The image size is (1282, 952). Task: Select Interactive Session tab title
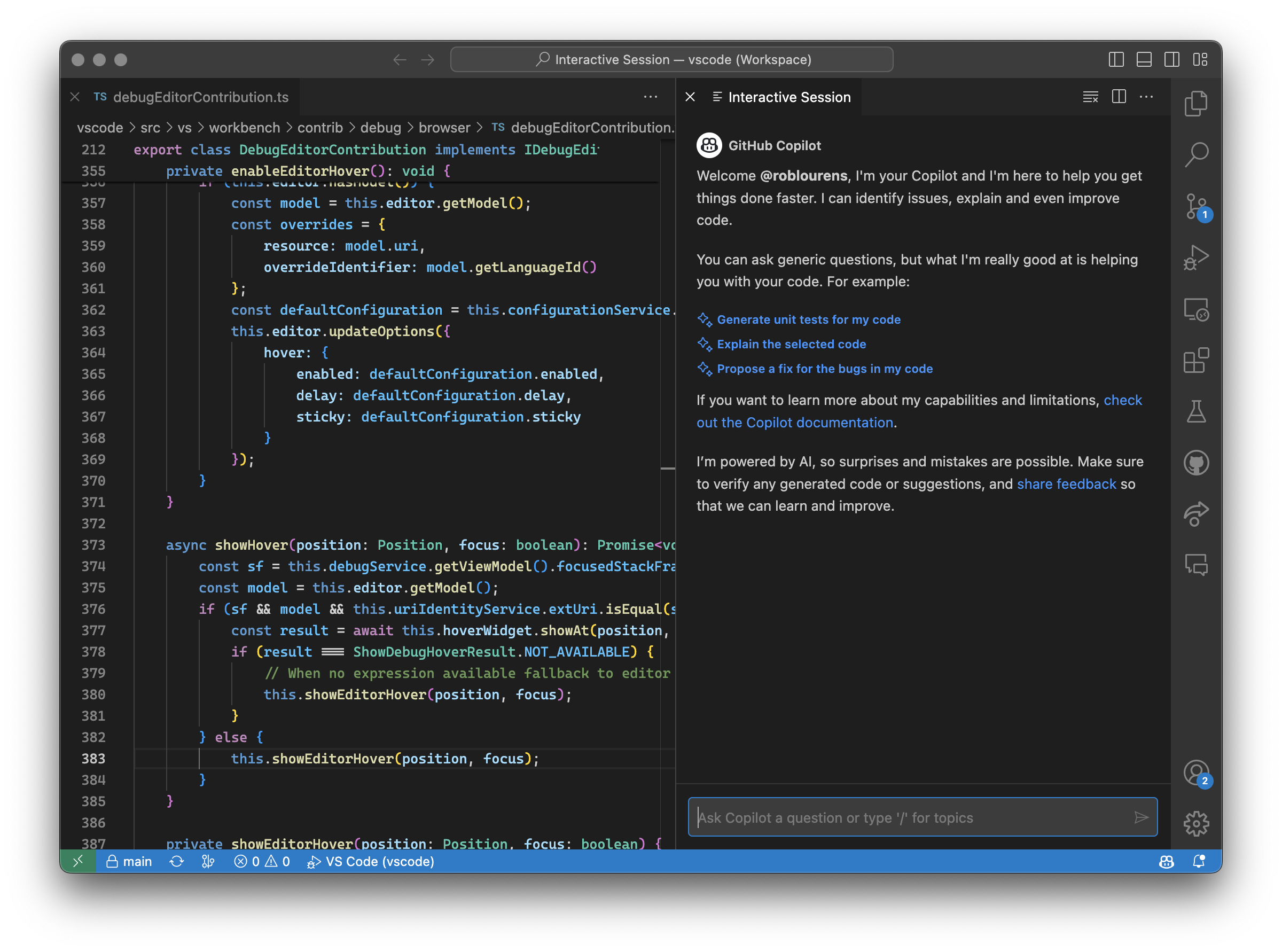tap(790, 97)
